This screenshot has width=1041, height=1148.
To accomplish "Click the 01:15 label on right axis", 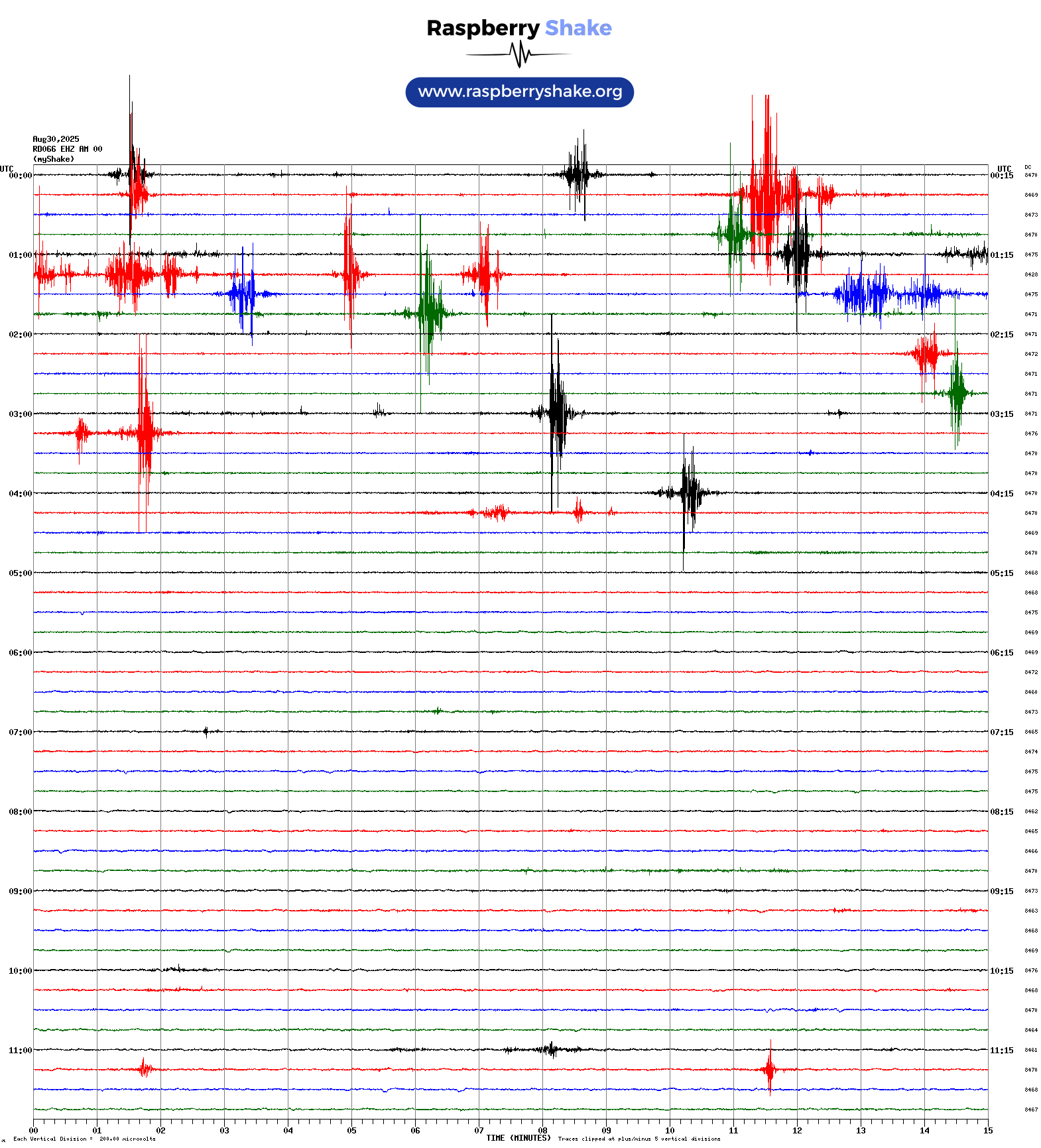I will tap(1001, 255).
